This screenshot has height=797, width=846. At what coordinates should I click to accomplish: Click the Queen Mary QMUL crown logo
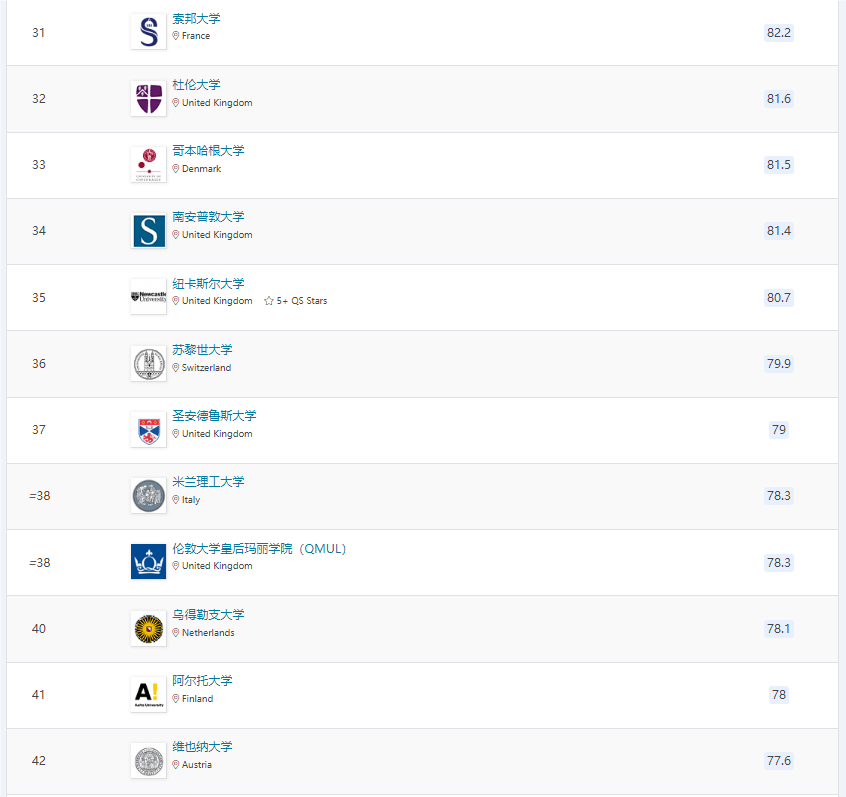click(x=148, y=562)
